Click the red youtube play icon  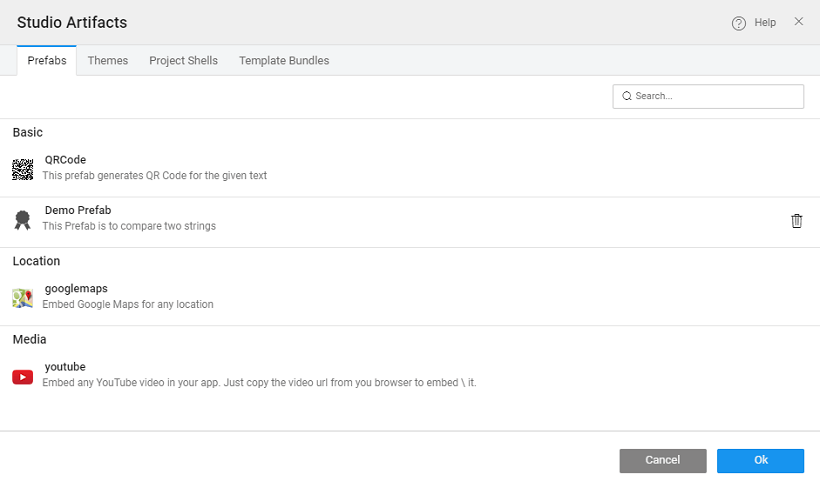pyautogui.click(x=22, y=377)
